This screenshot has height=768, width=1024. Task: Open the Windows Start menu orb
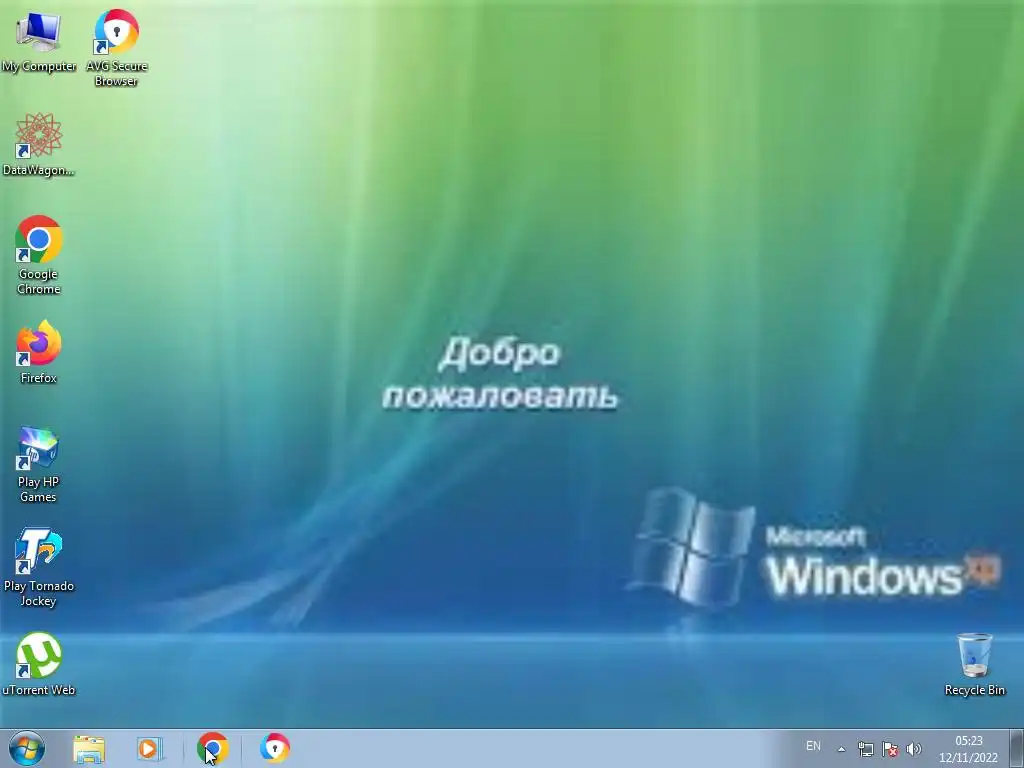click(x=27, y=748)
